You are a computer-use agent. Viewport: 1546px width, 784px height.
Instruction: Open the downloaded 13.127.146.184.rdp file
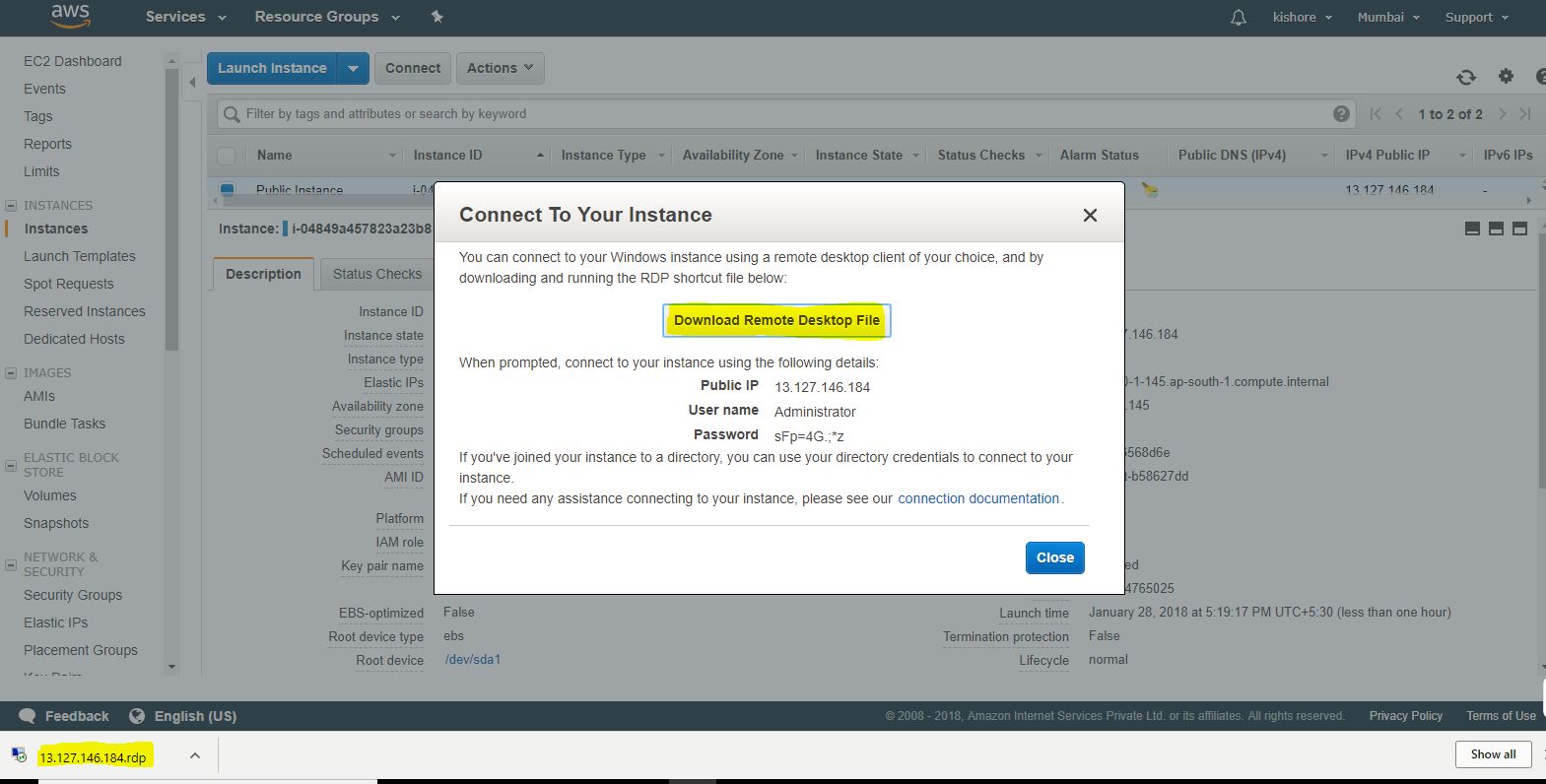pos(93,757)
